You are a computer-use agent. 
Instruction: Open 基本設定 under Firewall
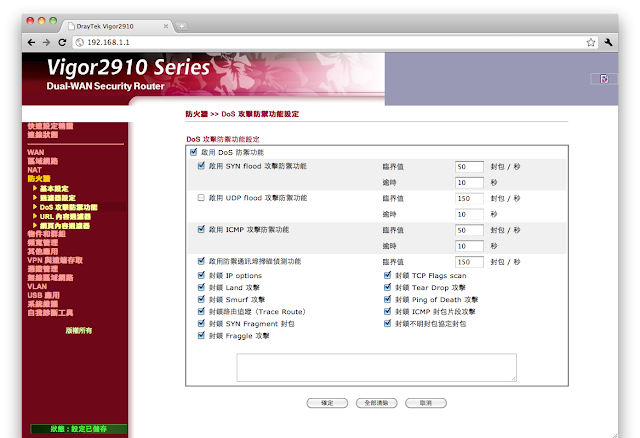(x=54, y=189)
